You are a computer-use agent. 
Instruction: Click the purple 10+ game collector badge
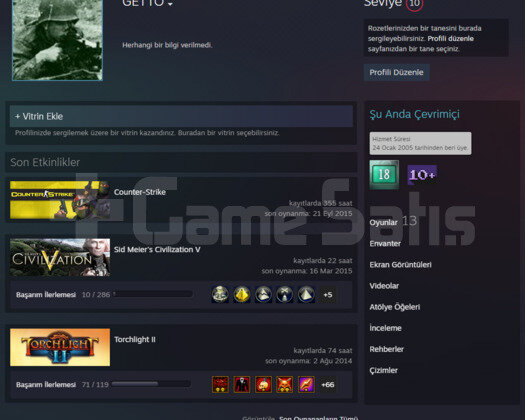point(422,174)
